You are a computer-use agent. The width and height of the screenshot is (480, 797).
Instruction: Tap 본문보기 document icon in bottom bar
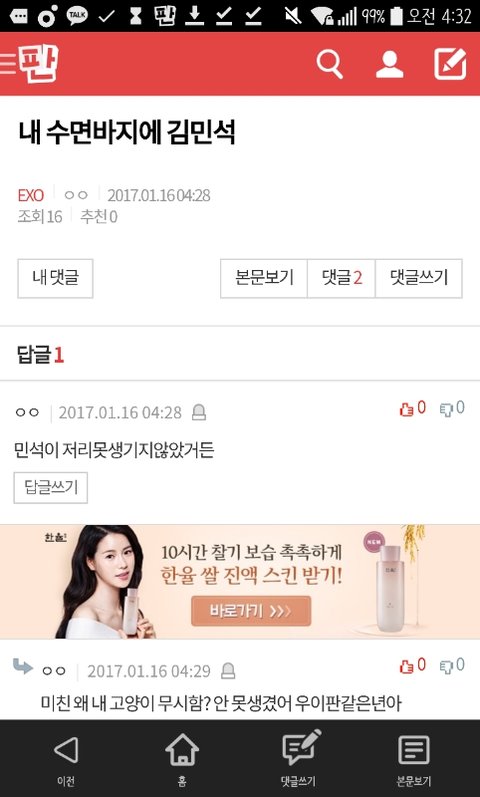pos(414,758)
